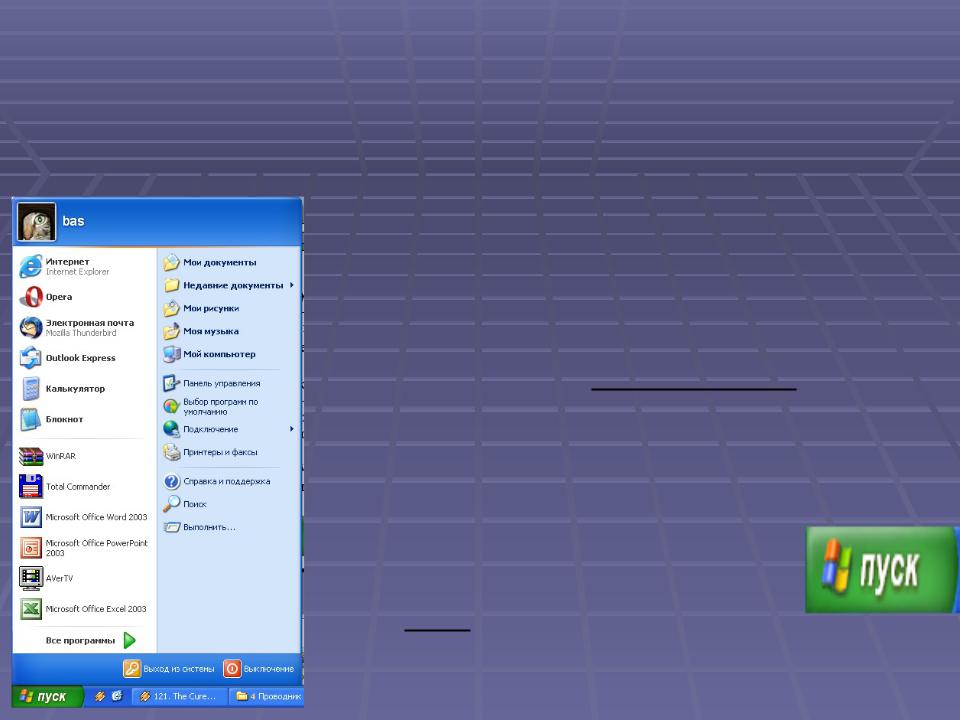
Task: Launch the Opera browser icon
Action: pyautogui.click(x=31, y=297)
